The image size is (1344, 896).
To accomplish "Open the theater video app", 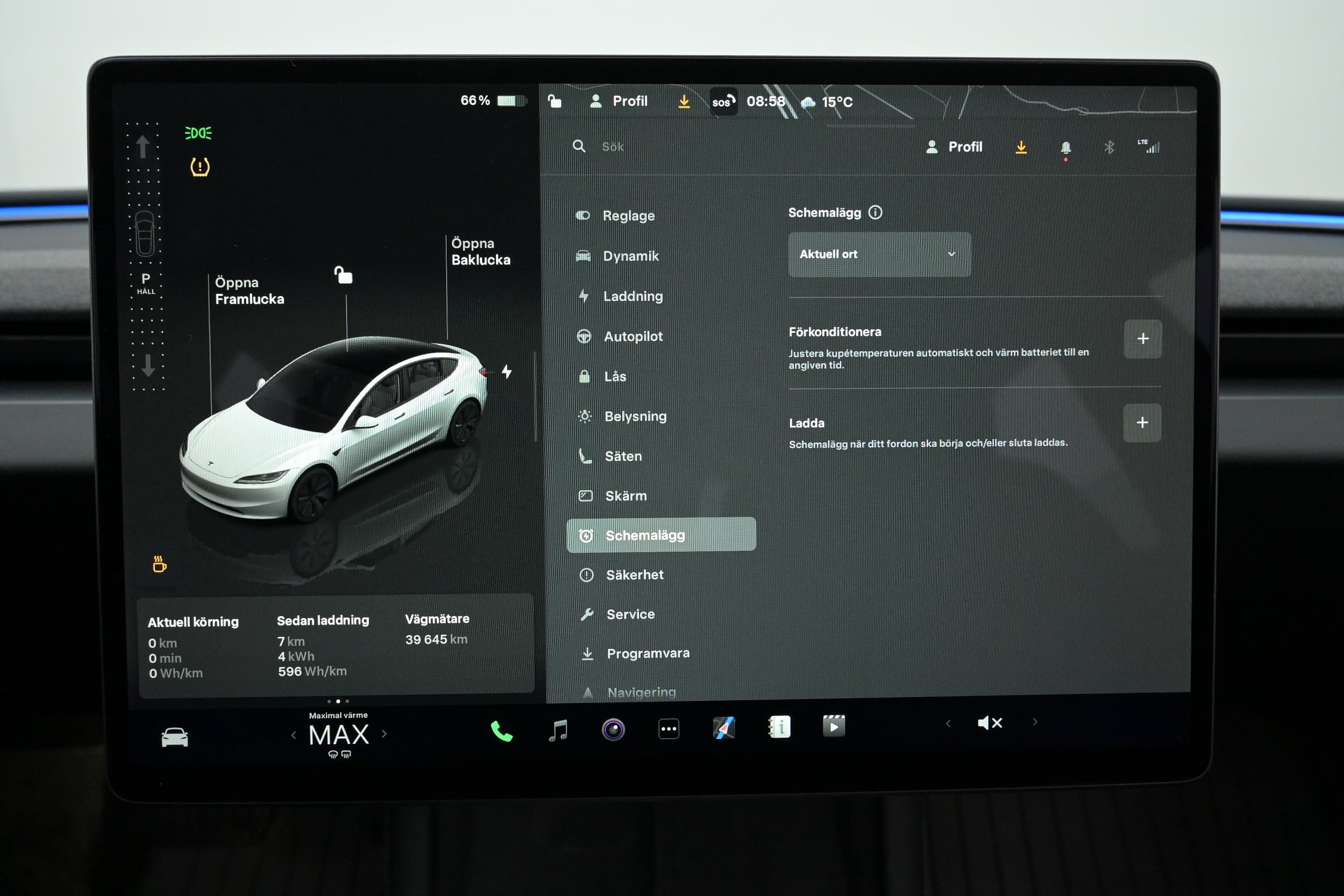I will [x=834, y=727].
